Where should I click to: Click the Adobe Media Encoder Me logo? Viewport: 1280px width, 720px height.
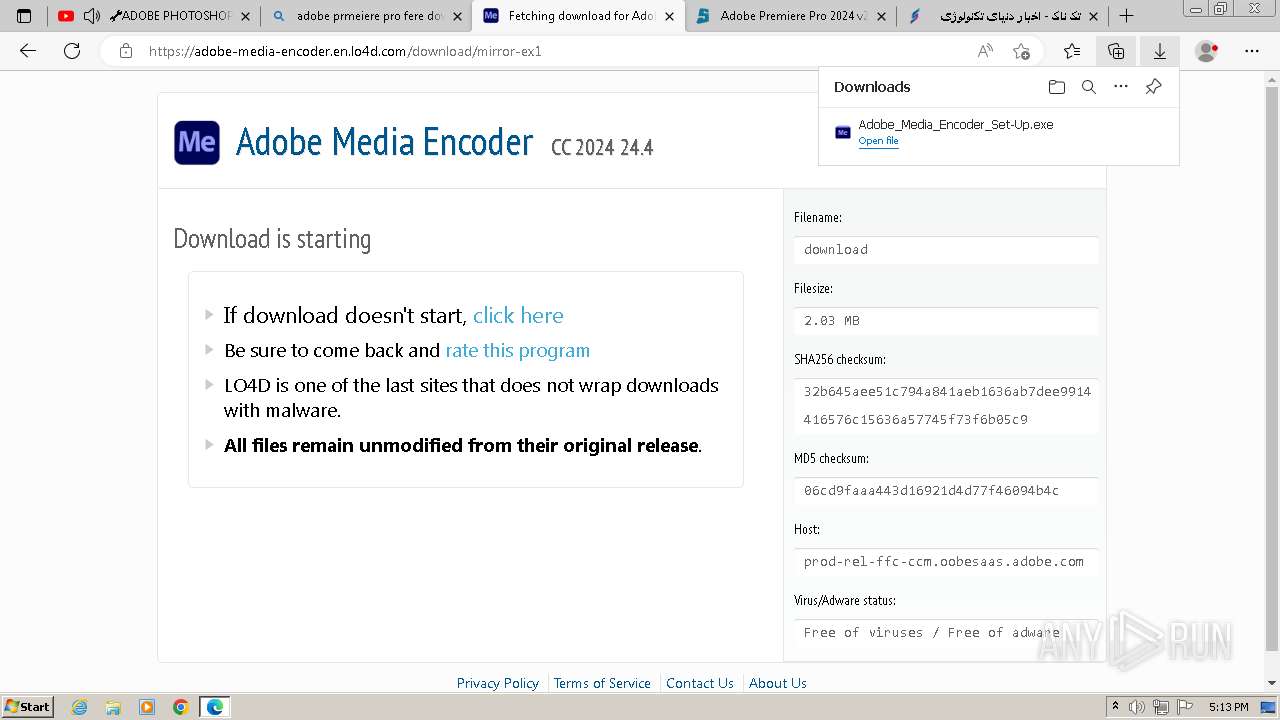click(x=197, y=142)
